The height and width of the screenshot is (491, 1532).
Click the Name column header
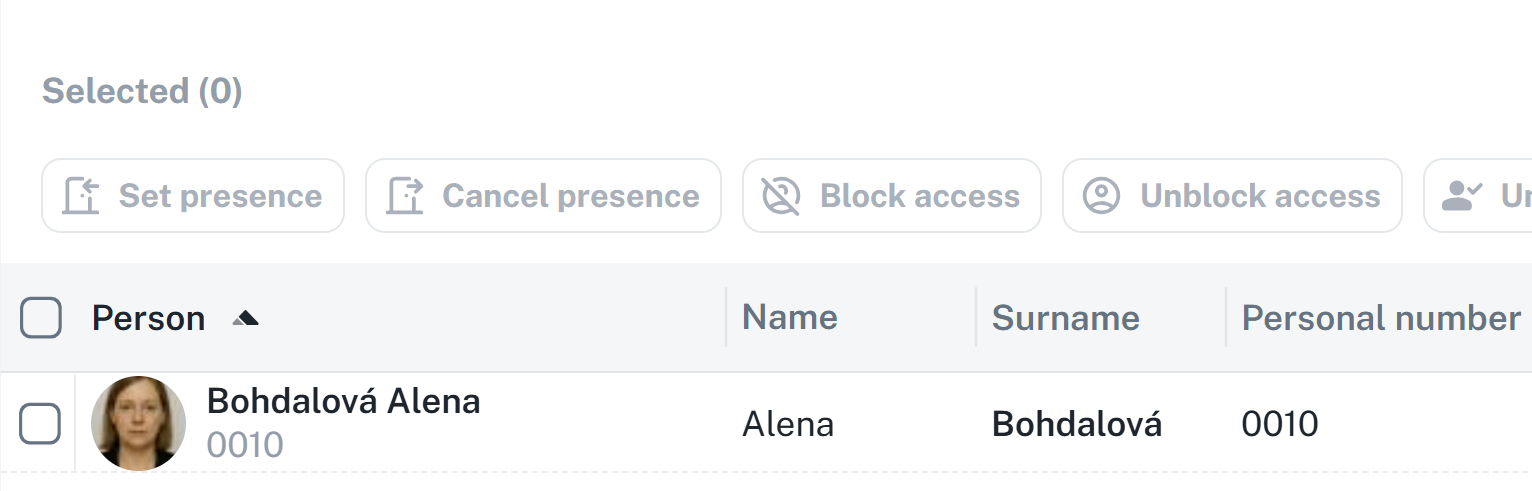coord(790,318)
